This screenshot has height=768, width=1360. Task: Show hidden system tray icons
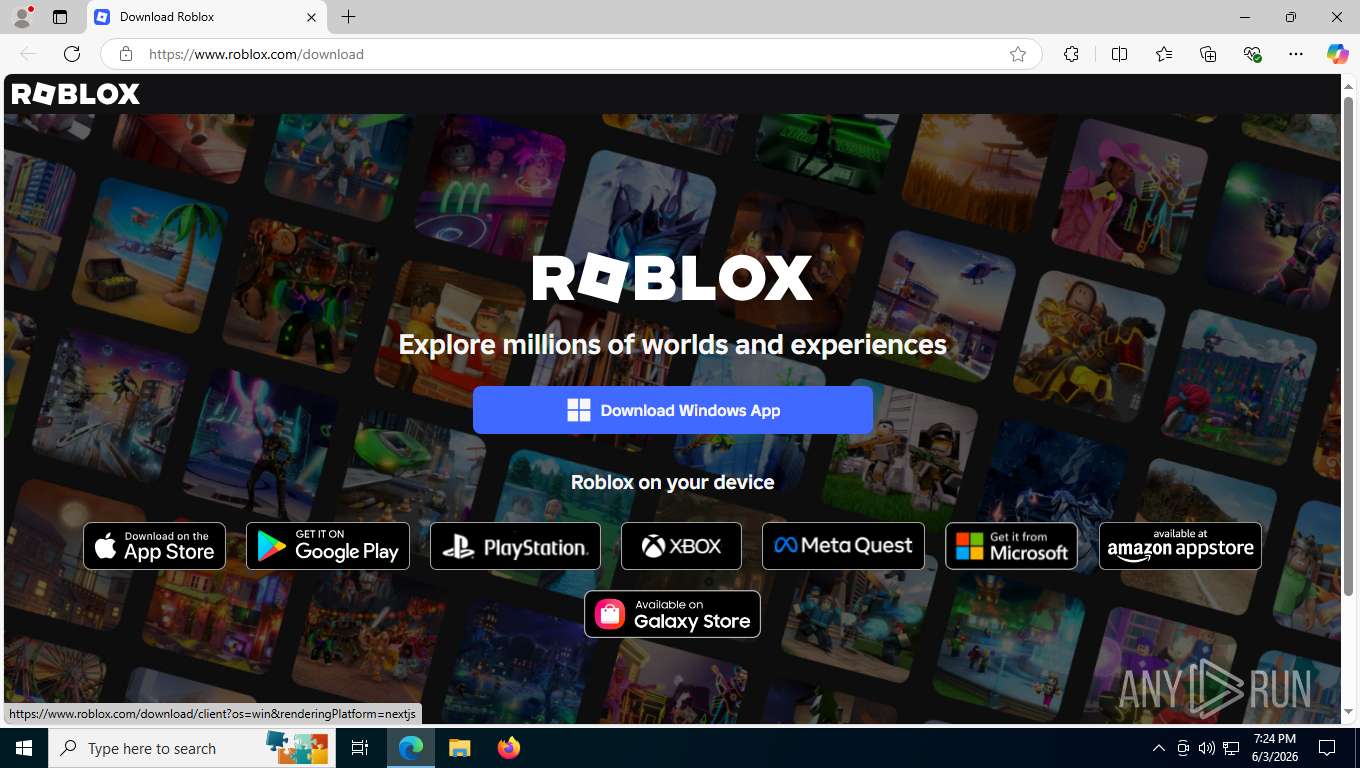pos(1159,748)
